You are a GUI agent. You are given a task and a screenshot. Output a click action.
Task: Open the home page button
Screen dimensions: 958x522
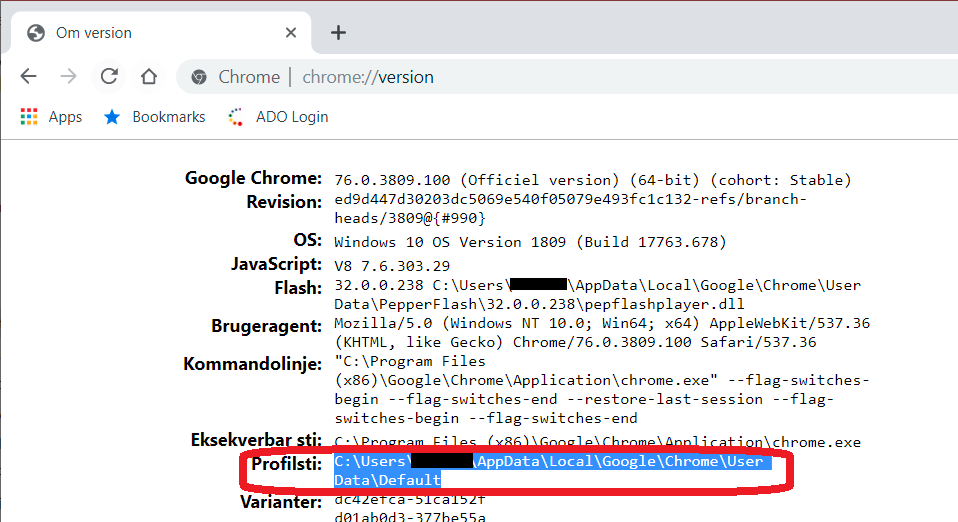149,76
